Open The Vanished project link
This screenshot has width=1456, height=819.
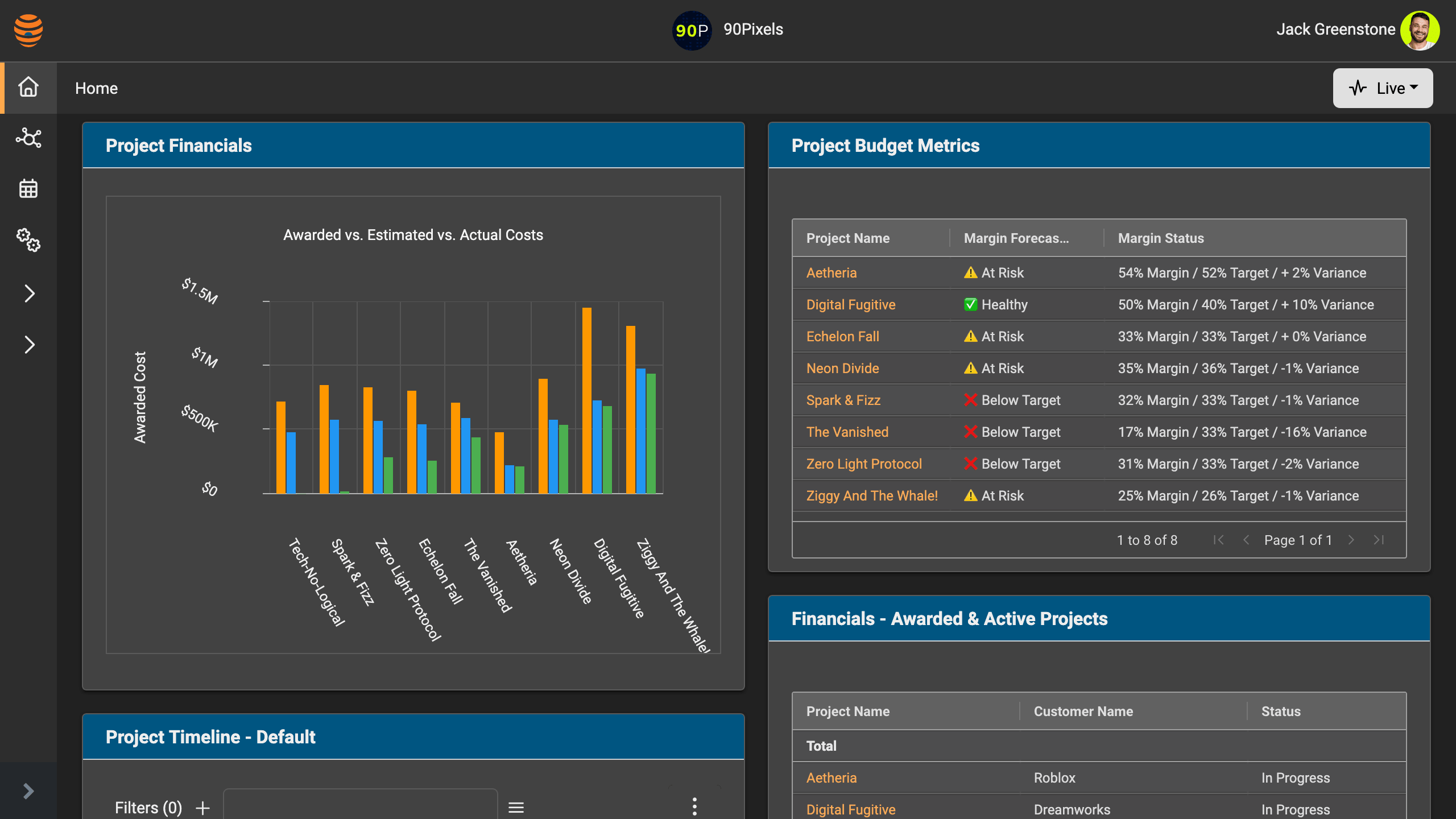click(x=847, y=432)
